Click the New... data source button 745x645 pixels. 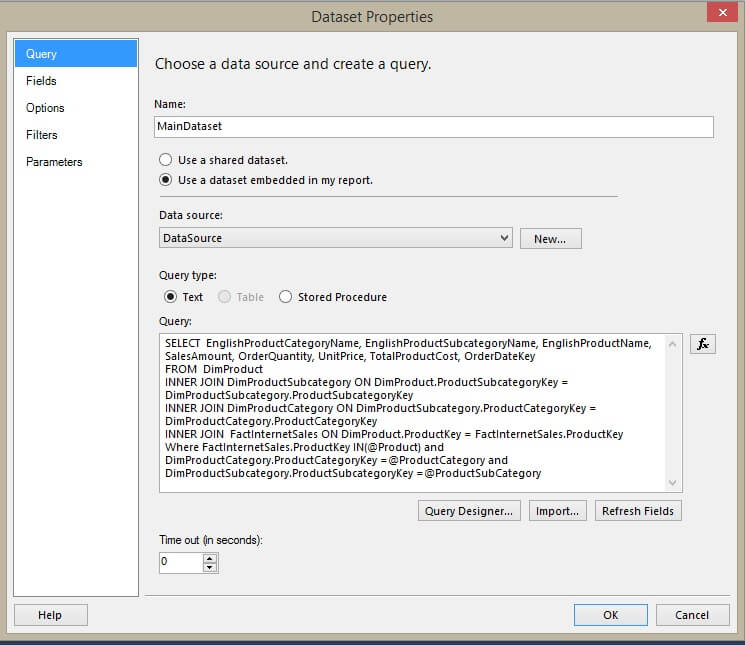point(550,239)
